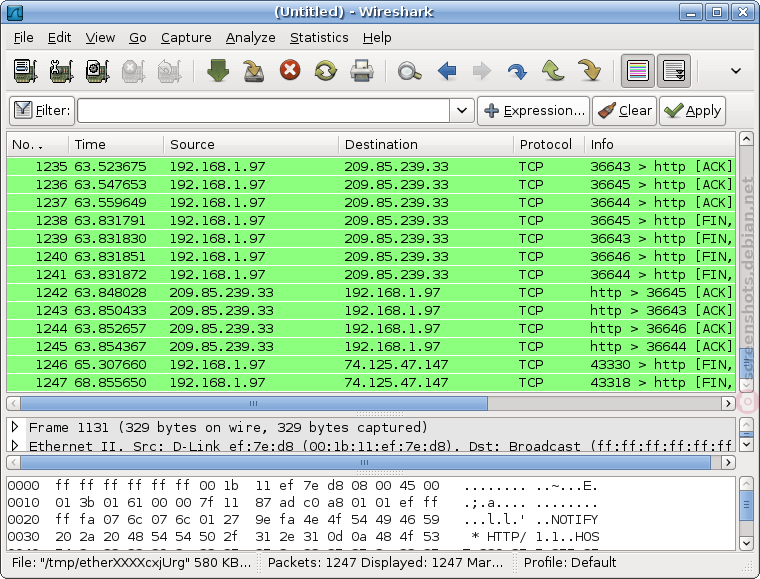This screenshot has height=579, width=760.
Task: Click the file path in status bar
Action: [131, 563]
